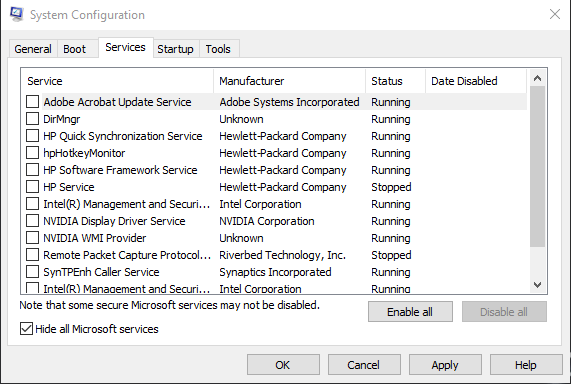Click the Synaptics Incorporated manufacturer cell
This screenshot has width=571, height=384.
[x=275, y=272]
